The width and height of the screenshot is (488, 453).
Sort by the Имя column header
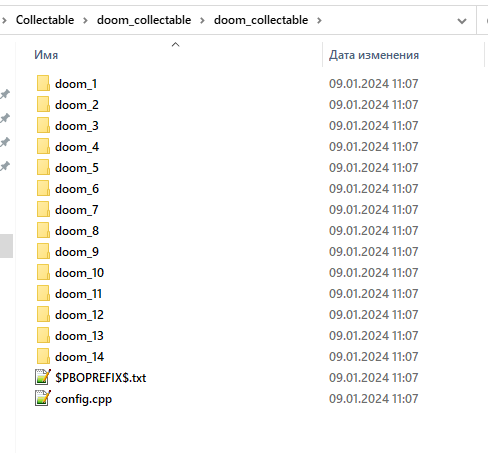pyautogui.click(x=46, y=55)
